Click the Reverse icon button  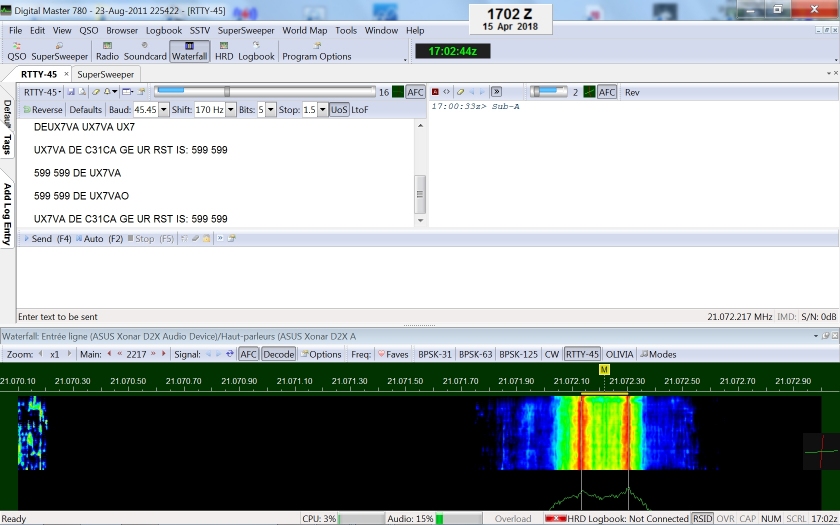(x=41, y=109)
